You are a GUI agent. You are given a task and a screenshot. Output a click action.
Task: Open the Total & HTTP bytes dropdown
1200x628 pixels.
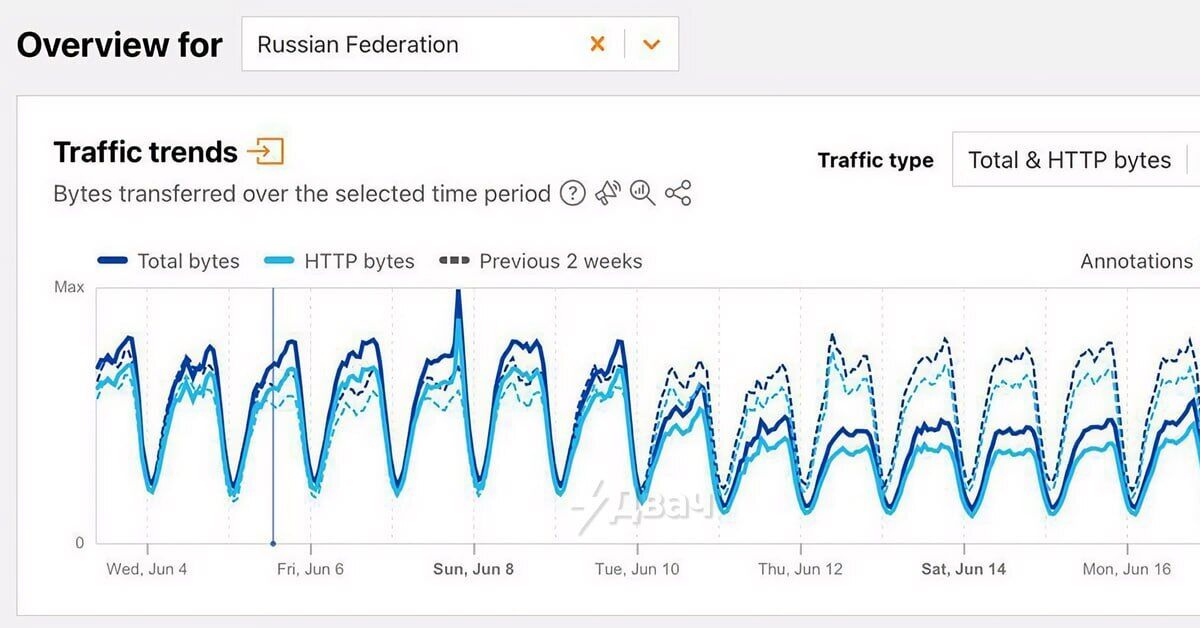(1068, 160)
